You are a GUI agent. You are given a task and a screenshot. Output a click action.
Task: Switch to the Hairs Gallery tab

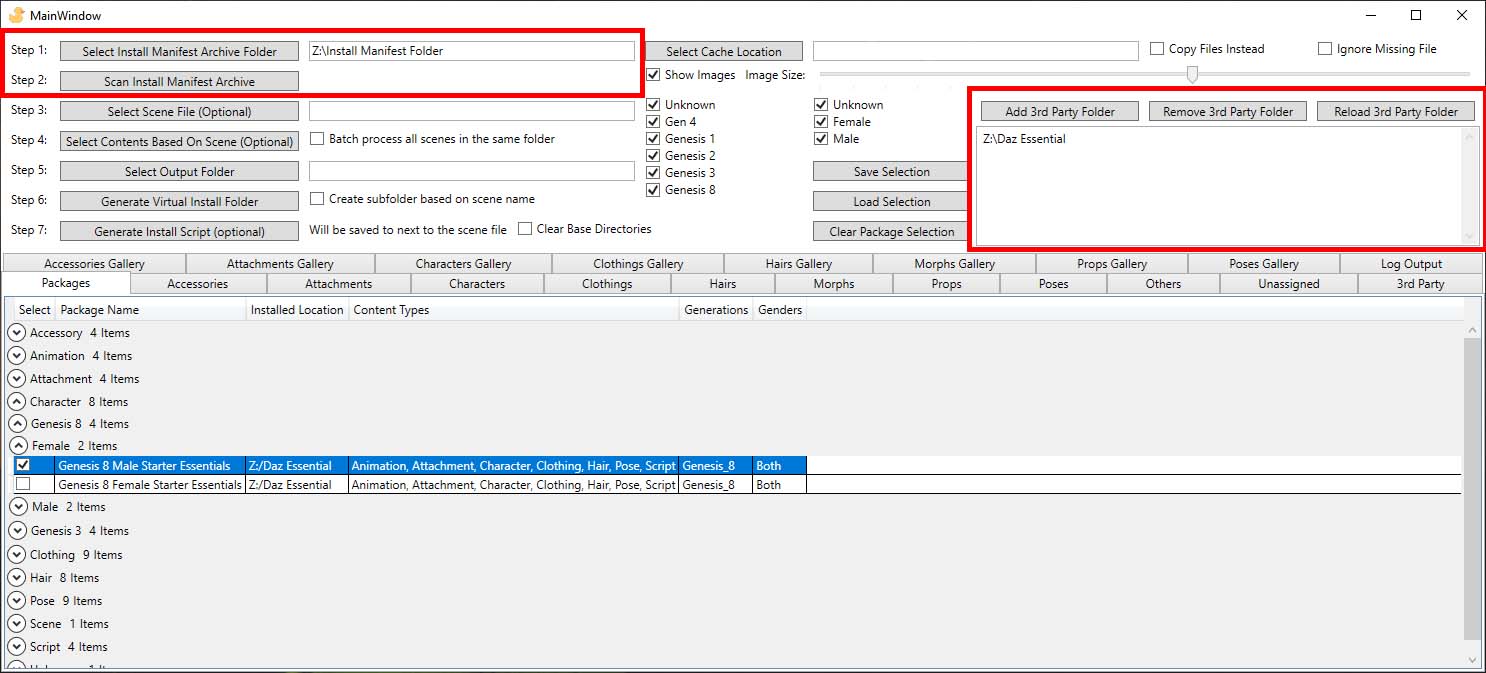tap(798, 264)
